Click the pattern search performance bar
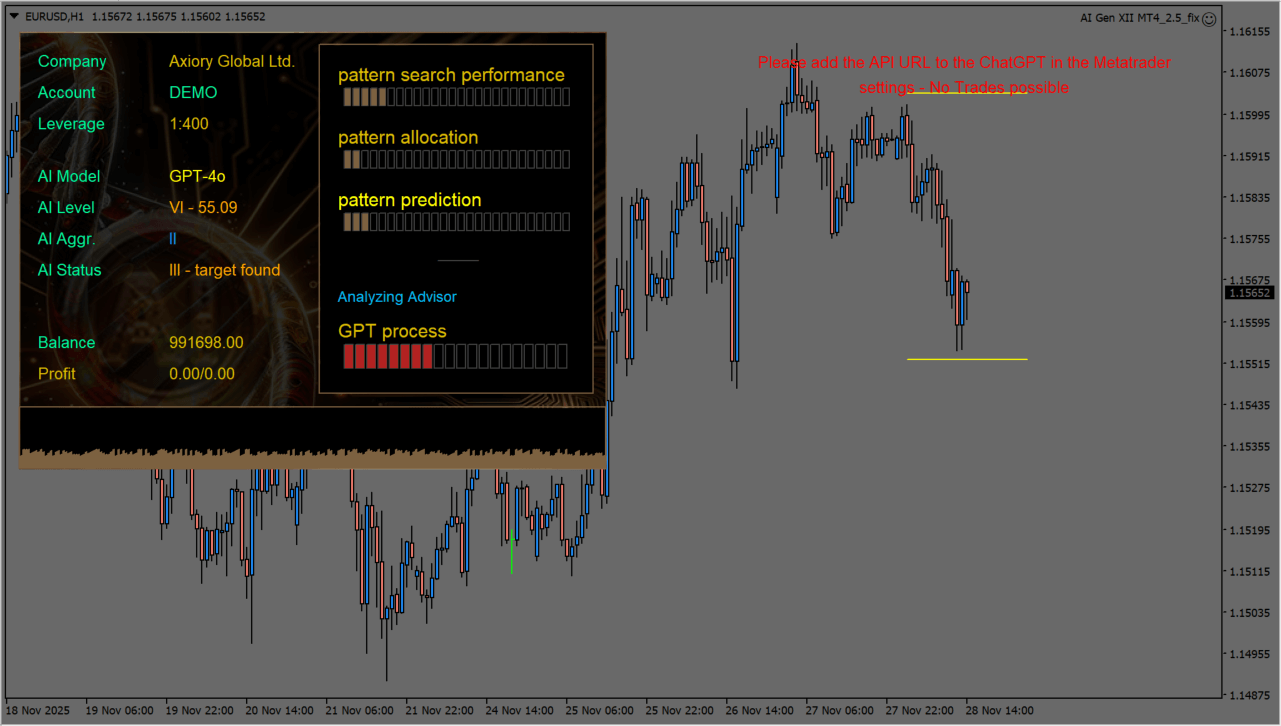Viewport: 1281px width, 726px height. point(456,97)
